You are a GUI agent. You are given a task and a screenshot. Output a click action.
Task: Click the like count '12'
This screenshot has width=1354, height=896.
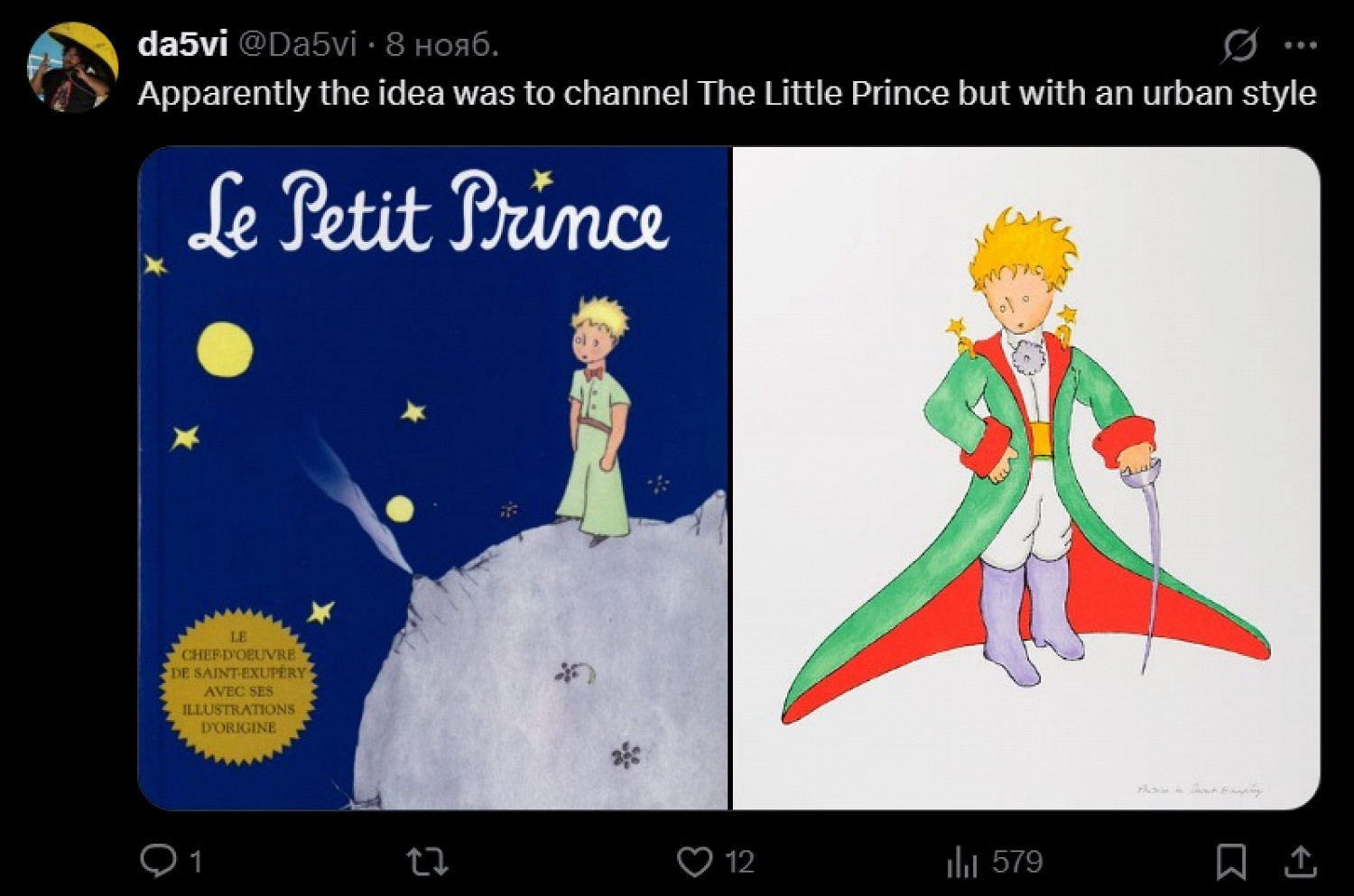tap(739, 862)
